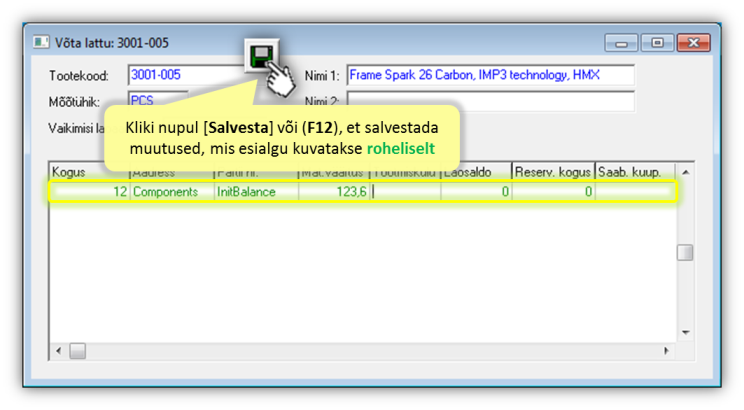
Task: Select the 123,6 material value cell
Action: (x=334, y=192)
